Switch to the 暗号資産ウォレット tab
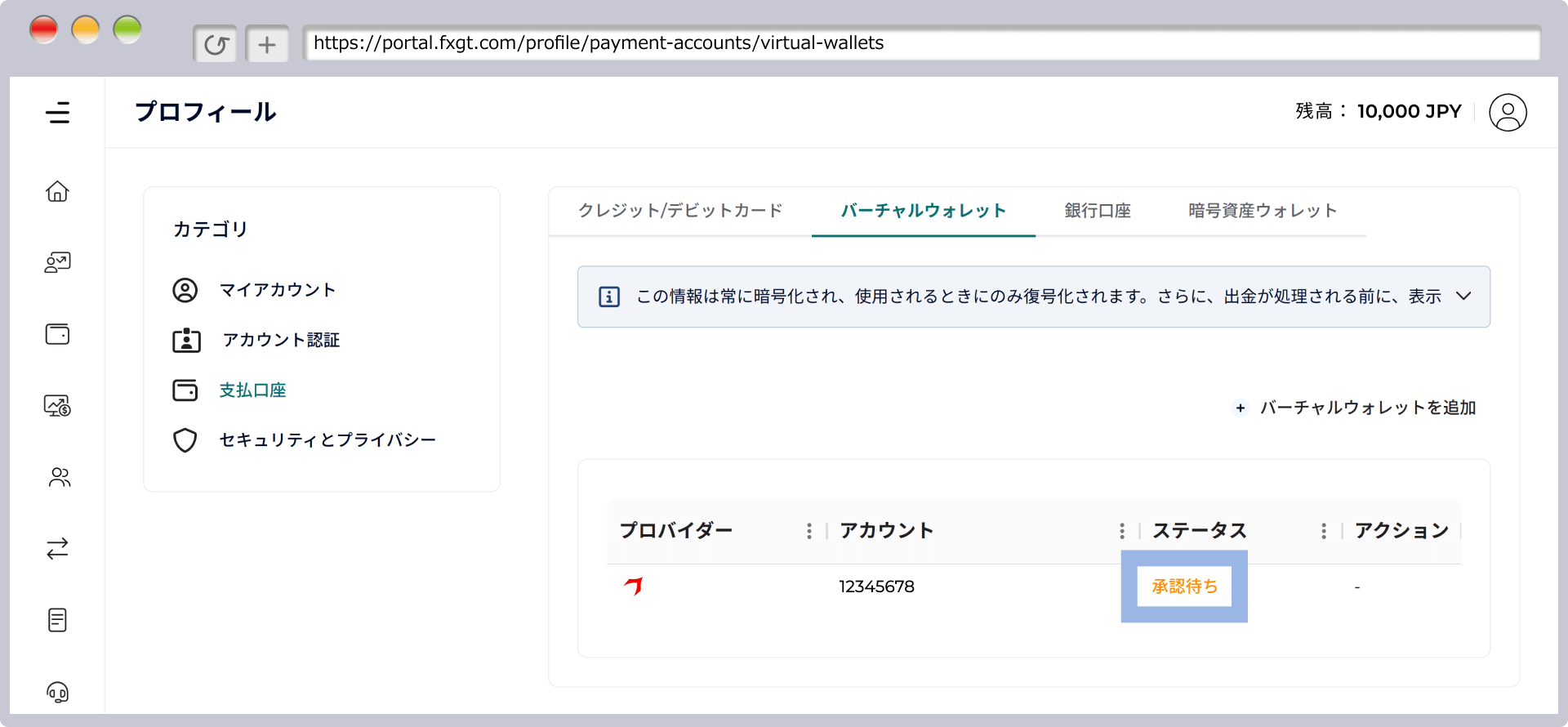 coord(1263,211)
